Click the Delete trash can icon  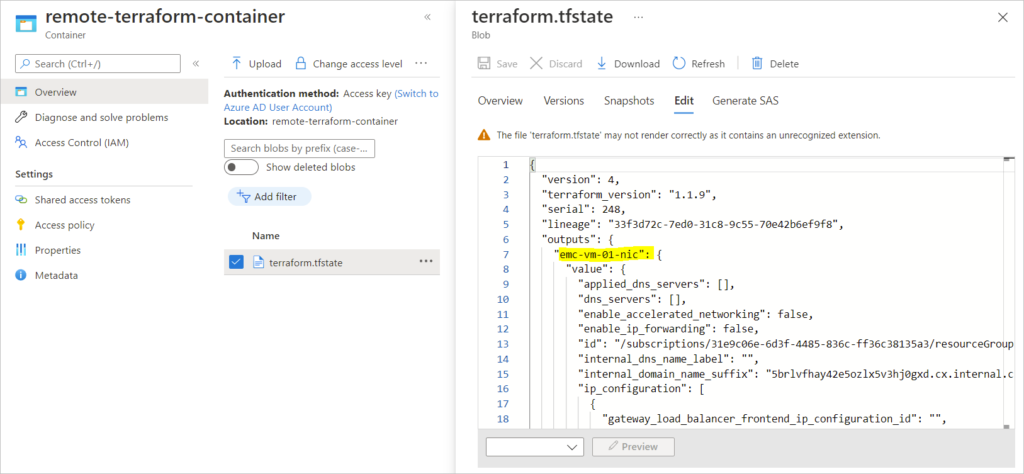point(757,63)
